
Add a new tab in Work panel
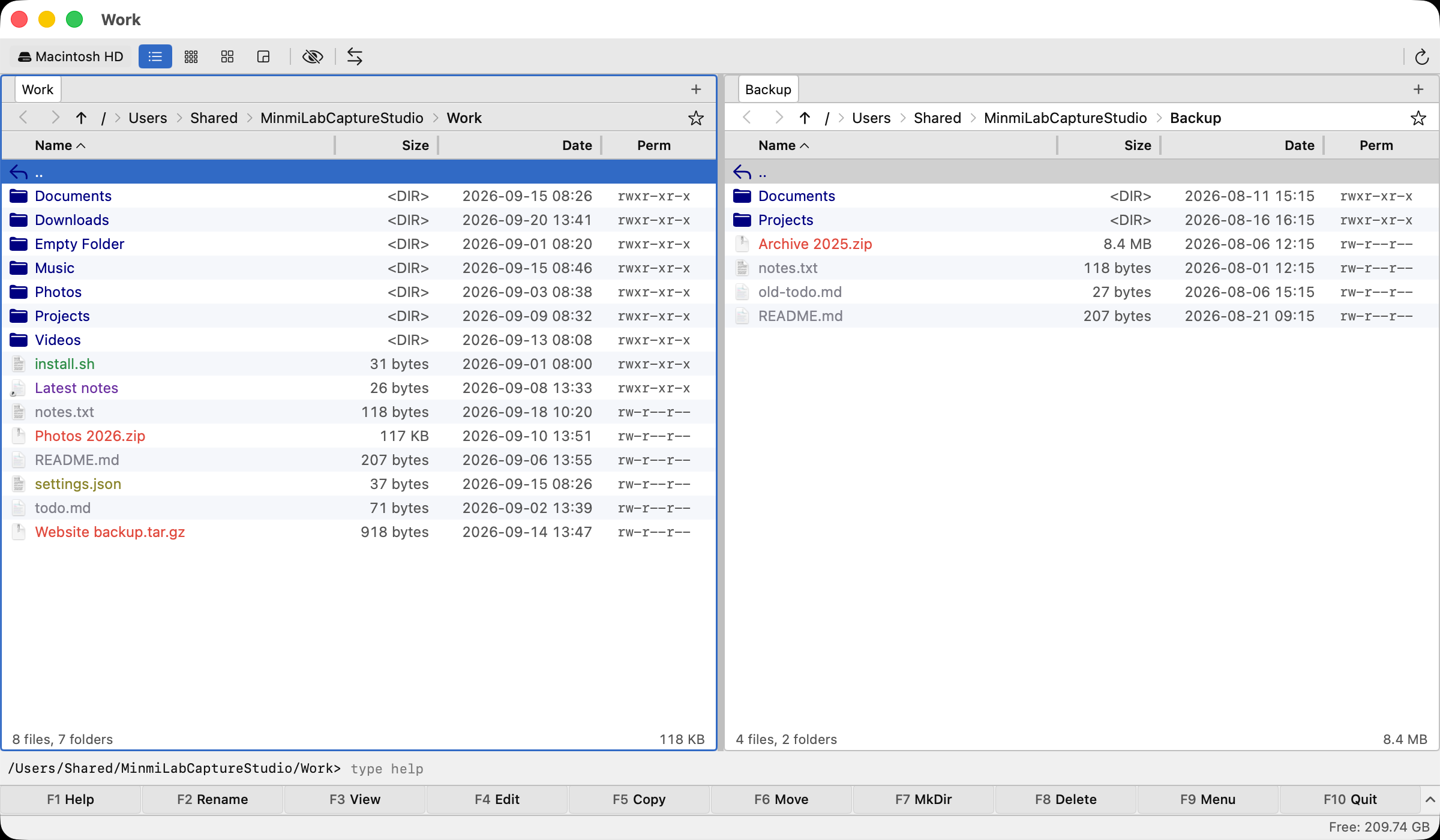click(696, 89)
